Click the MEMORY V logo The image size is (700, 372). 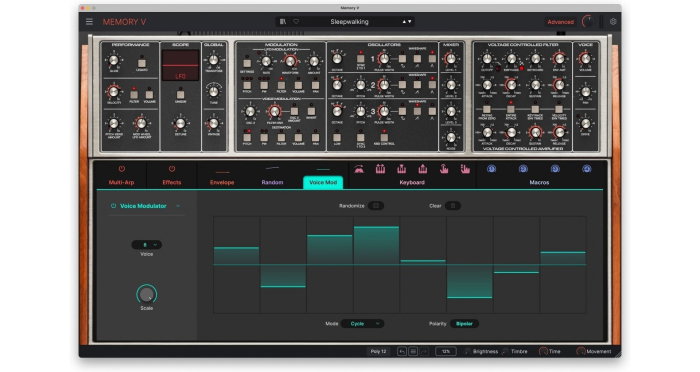click(124, 21)
